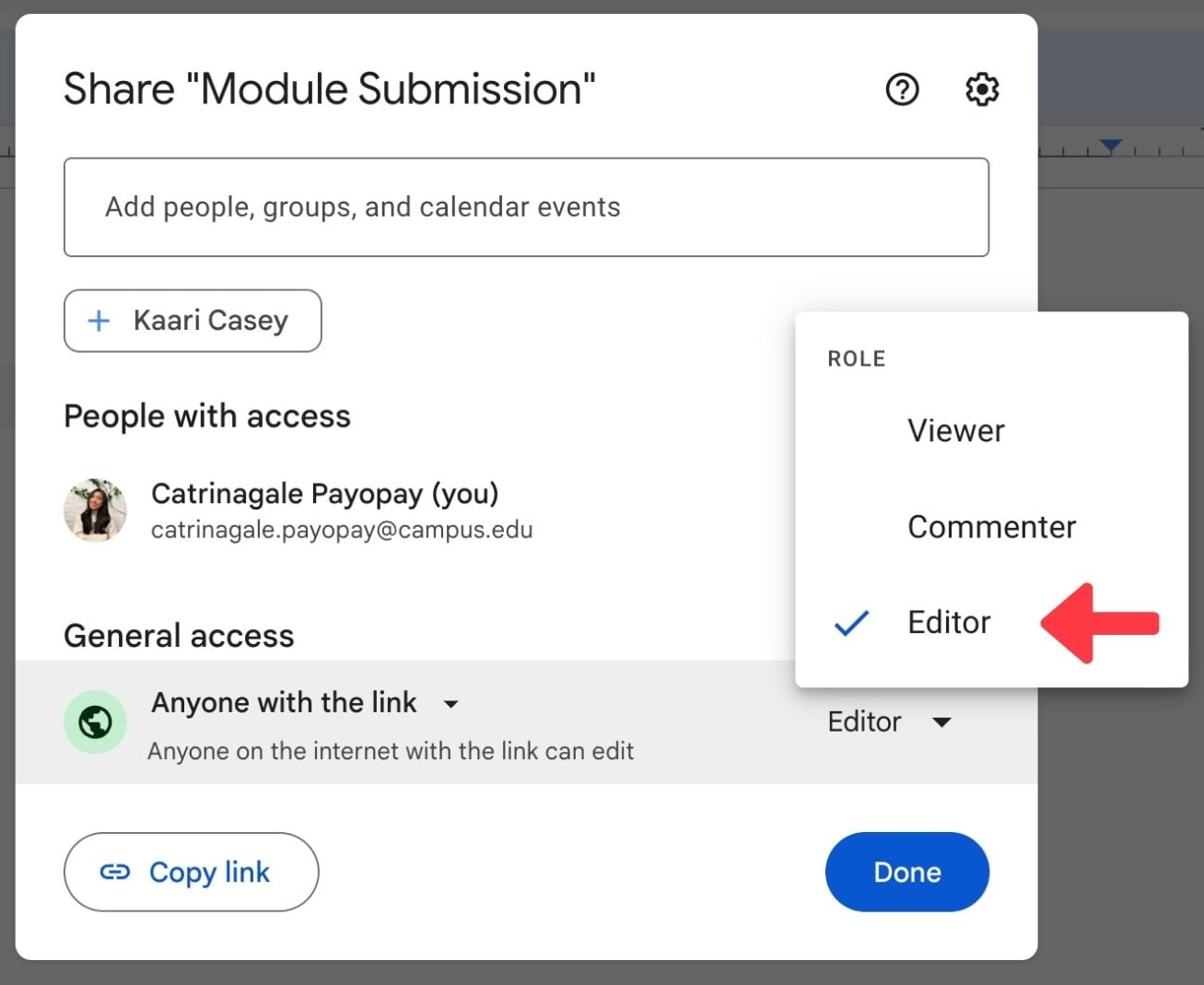Viewport: 1204px width, 985px height.
Task: Click the Copy link button
Action: tap(192, 872)
